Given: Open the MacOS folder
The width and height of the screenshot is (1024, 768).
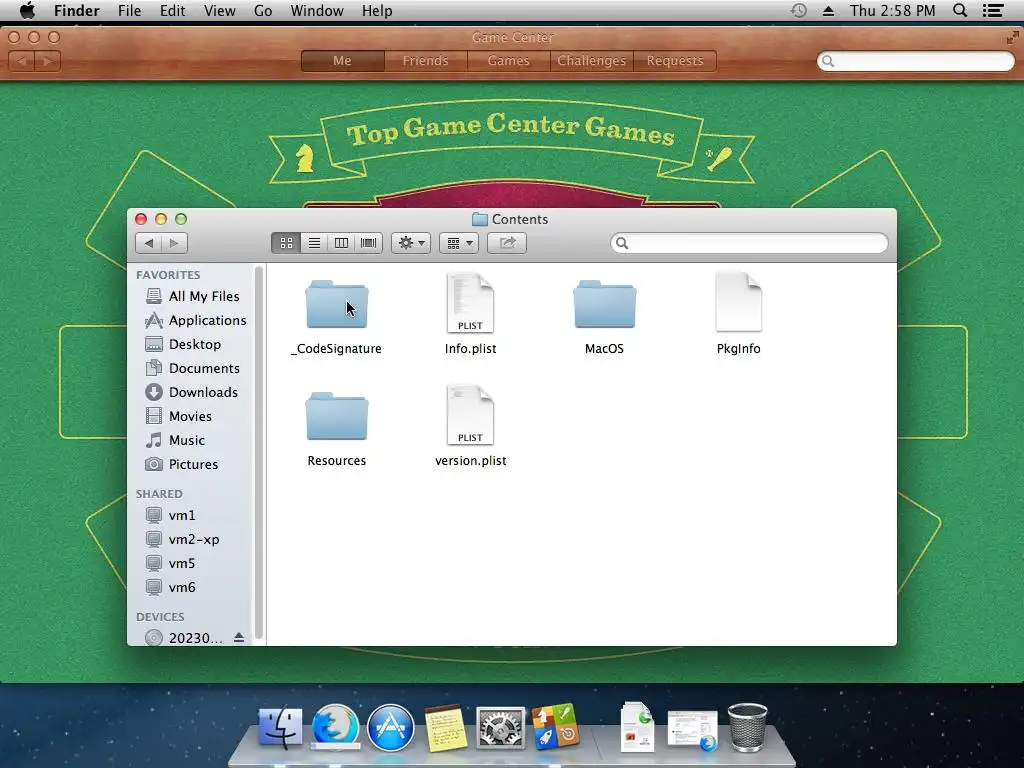Looking at the screenshot, I should pos(605,304).
